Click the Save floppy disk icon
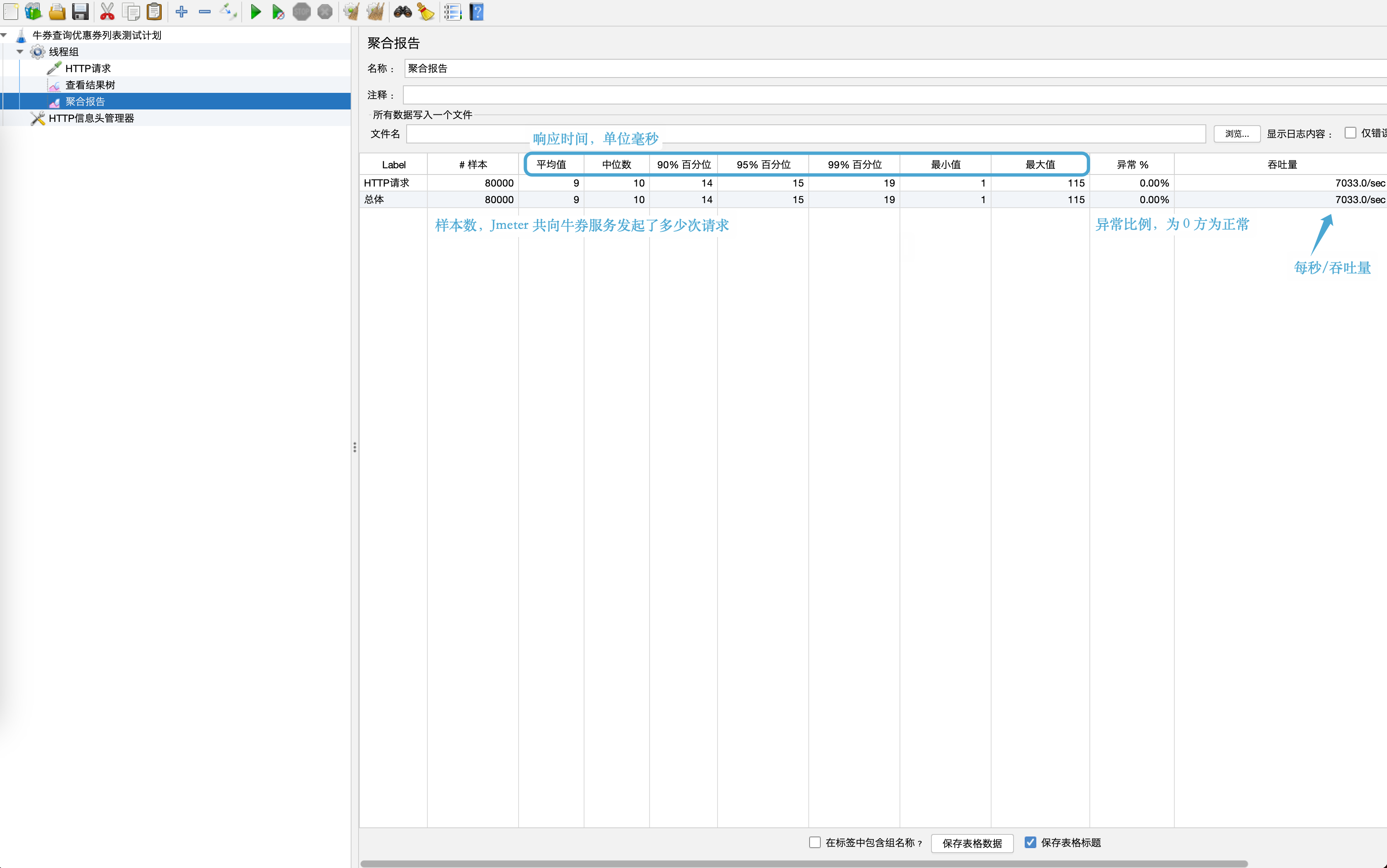 point(80,12)
